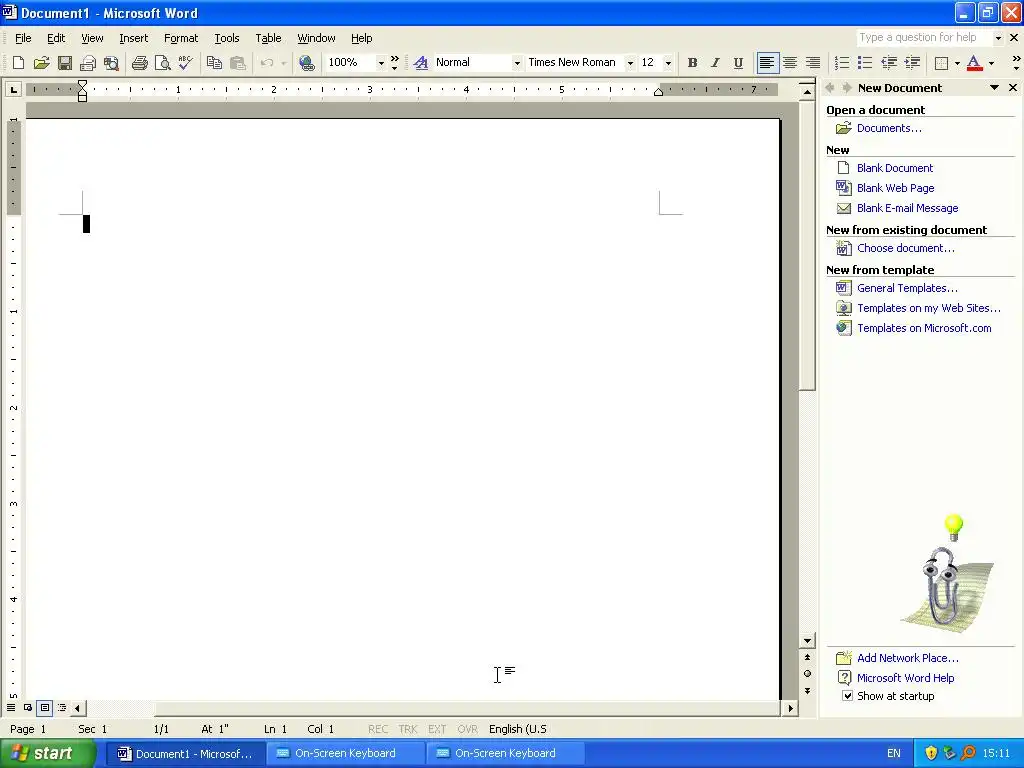The width and height of the screenshot is (1024, 768).
Task: Decrease the paragraph indent
Action: (889, 63)
